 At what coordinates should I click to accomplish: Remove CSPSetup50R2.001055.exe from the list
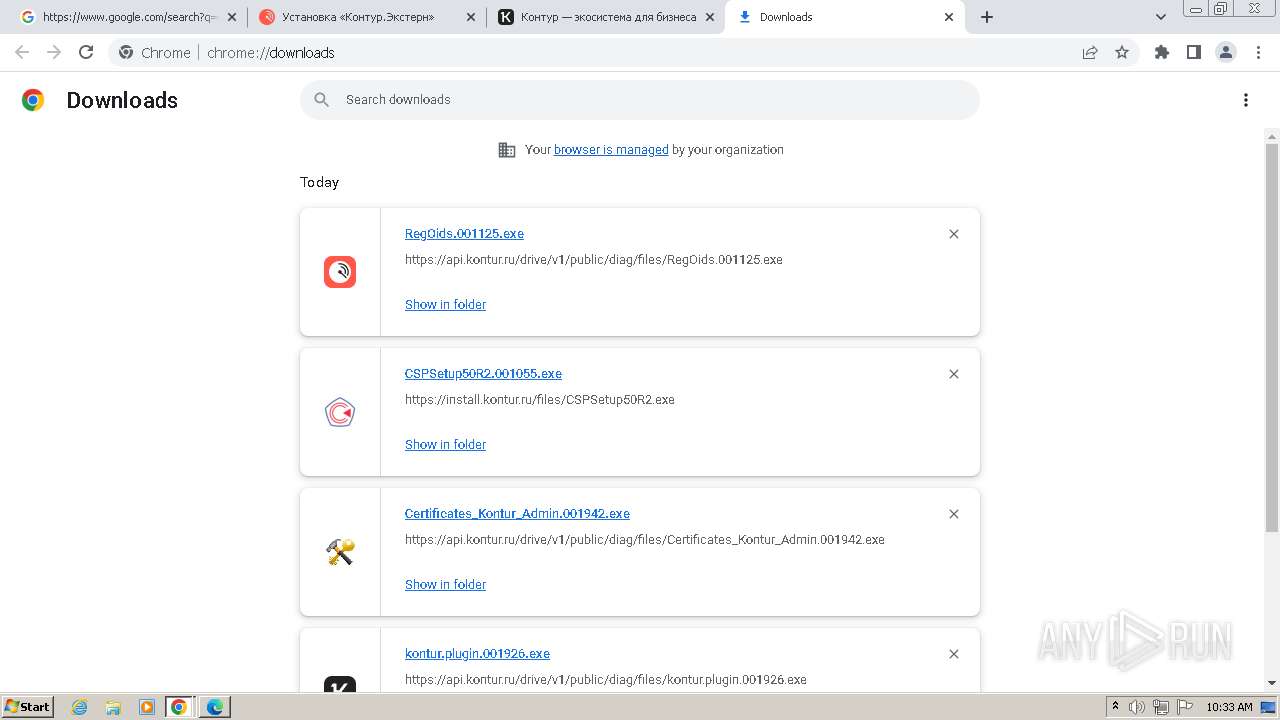point(954,374)
